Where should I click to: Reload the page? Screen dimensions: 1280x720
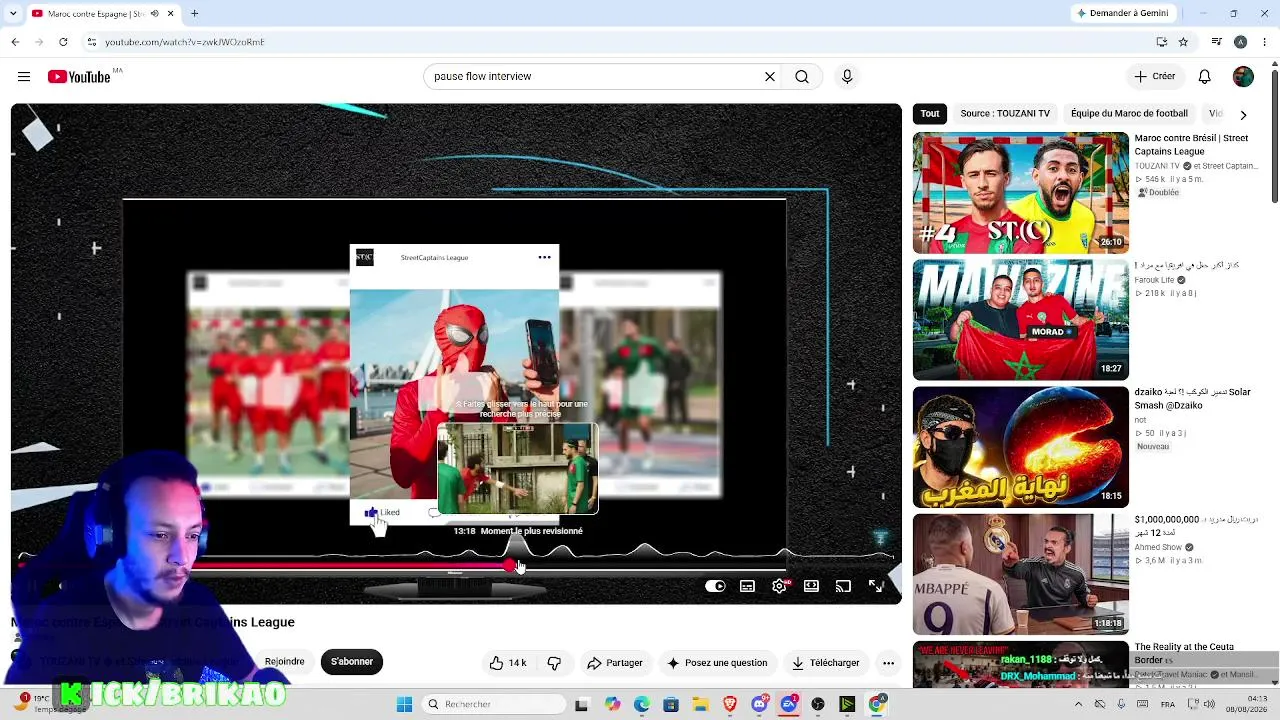pos(63,42)
